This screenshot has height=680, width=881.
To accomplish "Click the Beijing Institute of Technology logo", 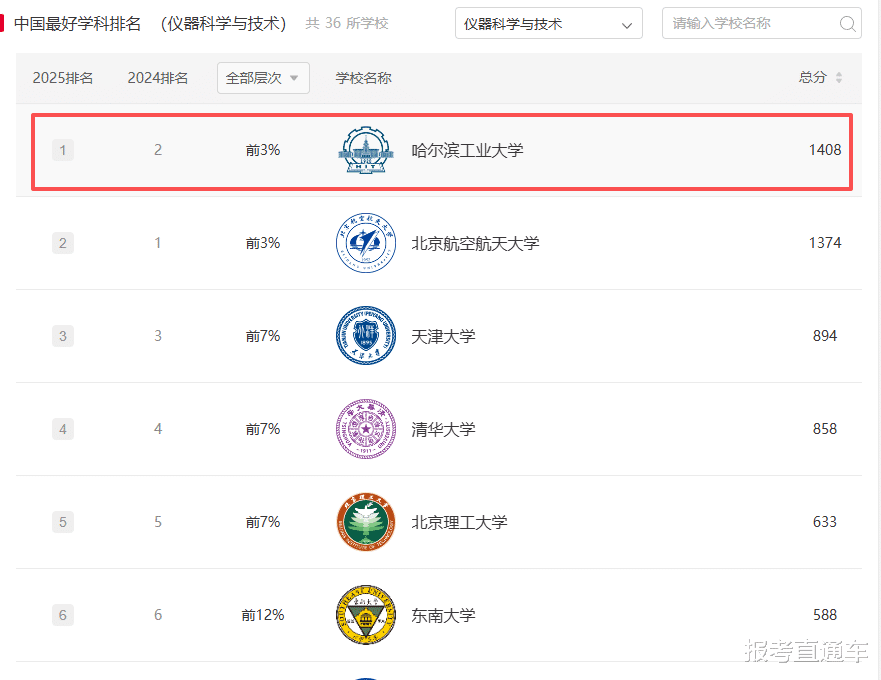I will pyautogui.click(x=366, y=522).
